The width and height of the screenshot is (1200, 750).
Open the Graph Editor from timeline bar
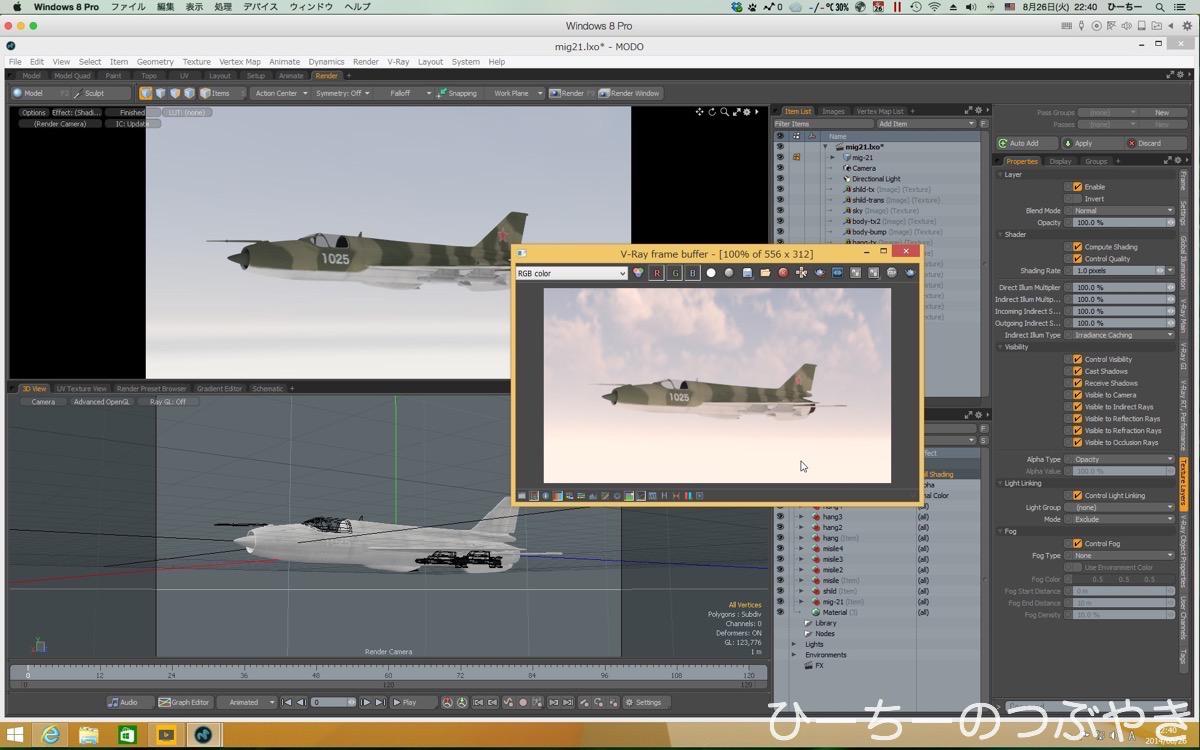(185, 702)
